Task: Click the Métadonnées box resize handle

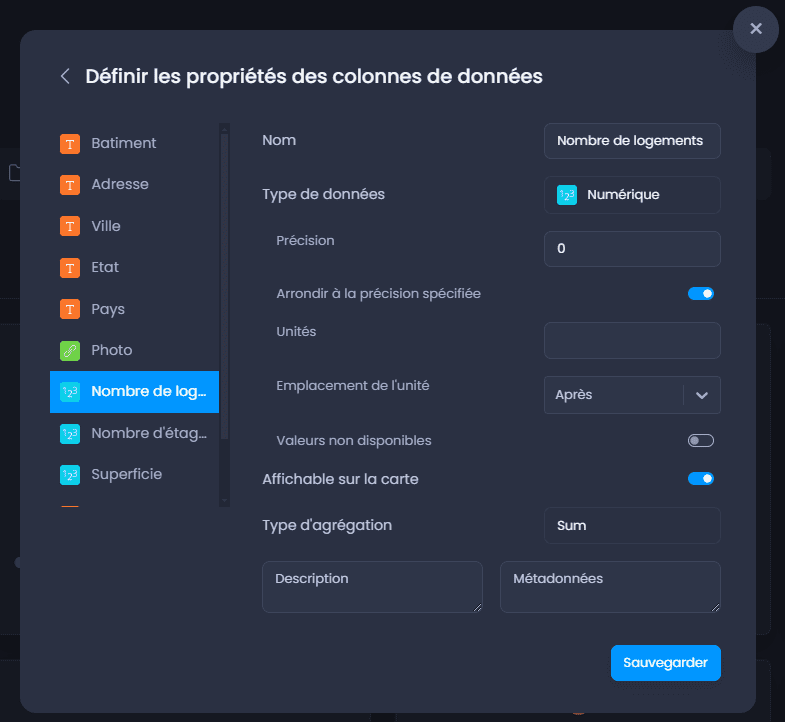Action: tap(715, 608)
